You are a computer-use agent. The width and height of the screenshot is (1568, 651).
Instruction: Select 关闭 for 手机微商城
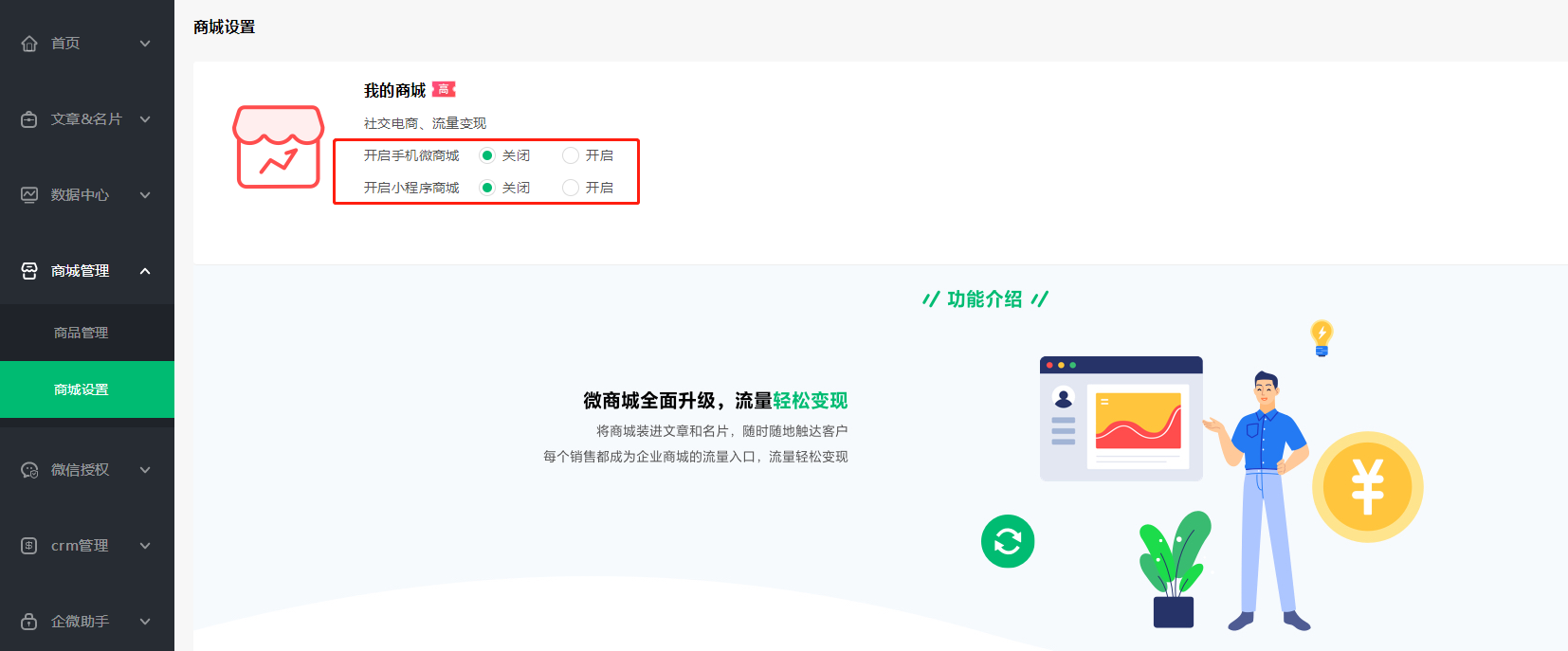(x=487, y=155)
